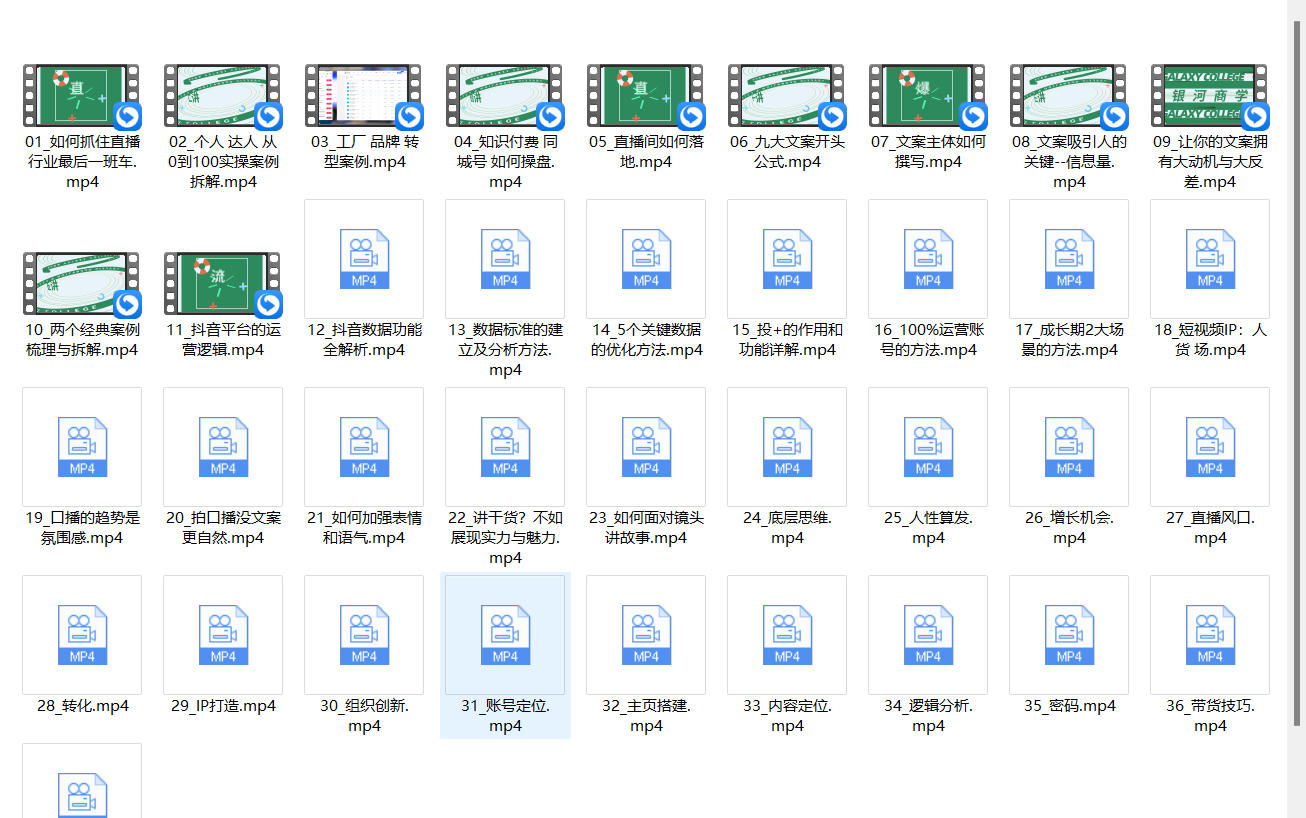Screen dimensions: 1306x818
Task: Click the file name label 35_密码.mp4
Action: [x=1069, y=706]
